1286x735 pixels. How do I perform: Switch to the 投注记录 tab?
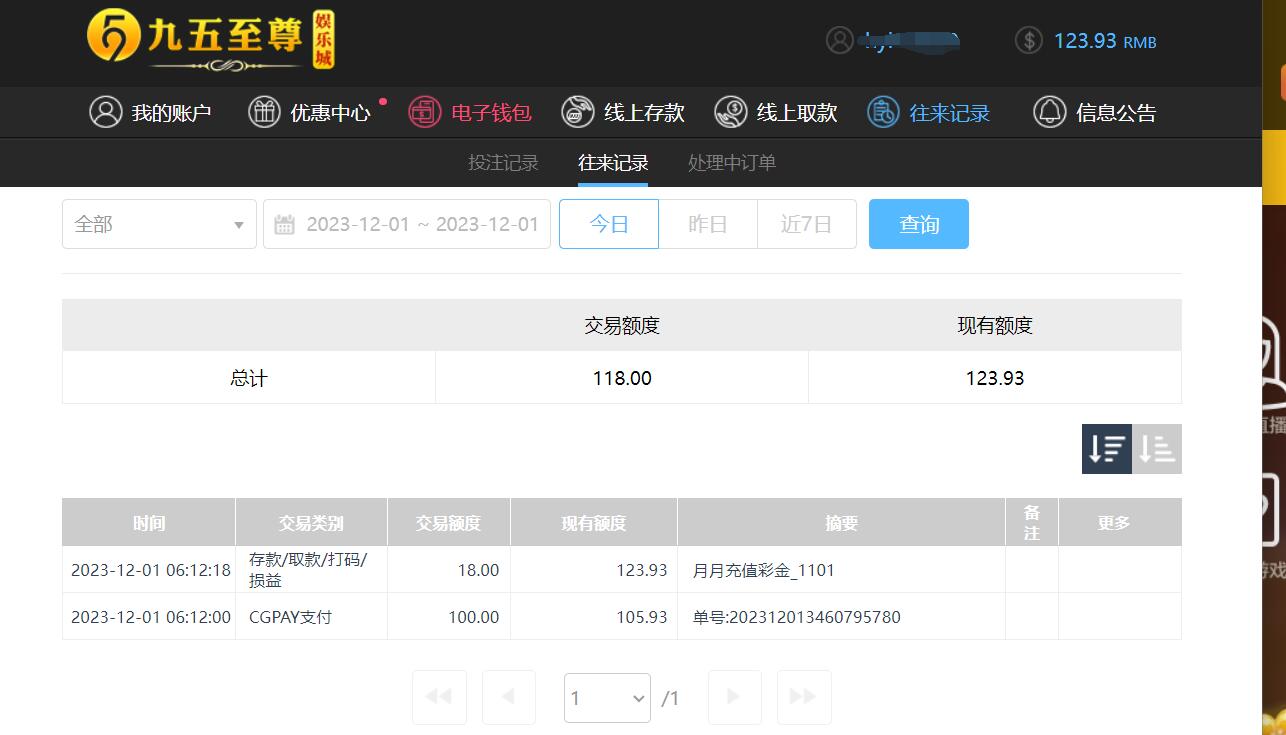tap(503, 163)
